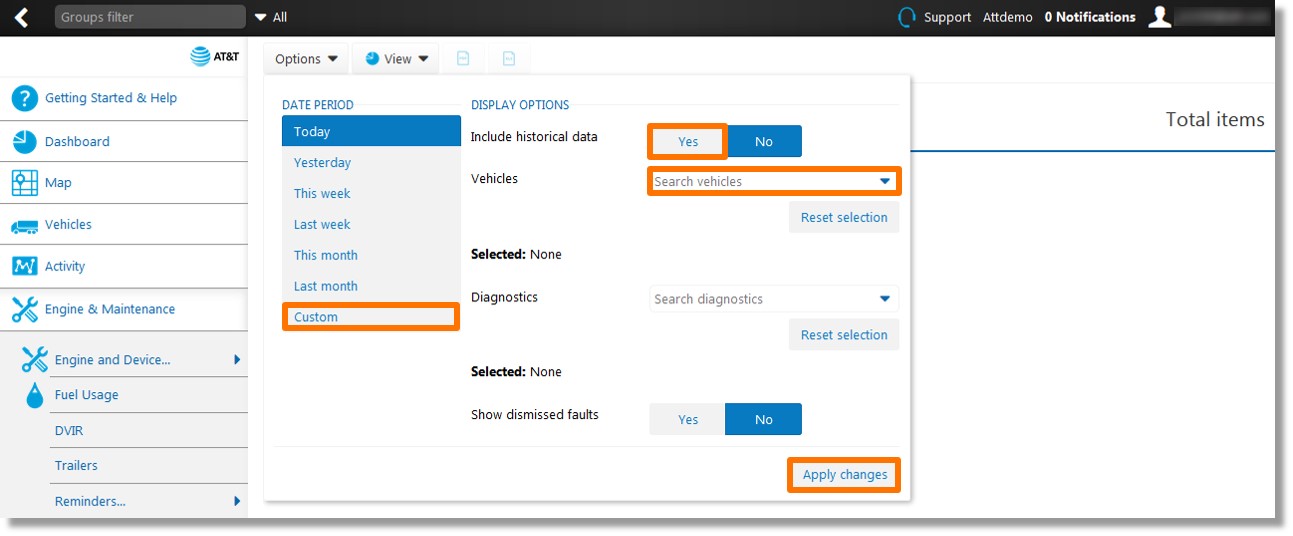Image resolution: width=1293 pixels, height=536 pixels.
Task: Open the Dashboard pie chart icon
Action: tap(25, 141)
